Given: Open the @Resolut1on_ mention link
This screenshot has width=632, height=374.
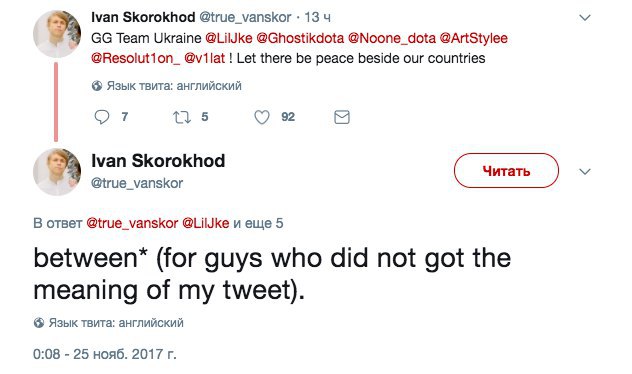Looking at the screenshot, I should click(136, 58).
